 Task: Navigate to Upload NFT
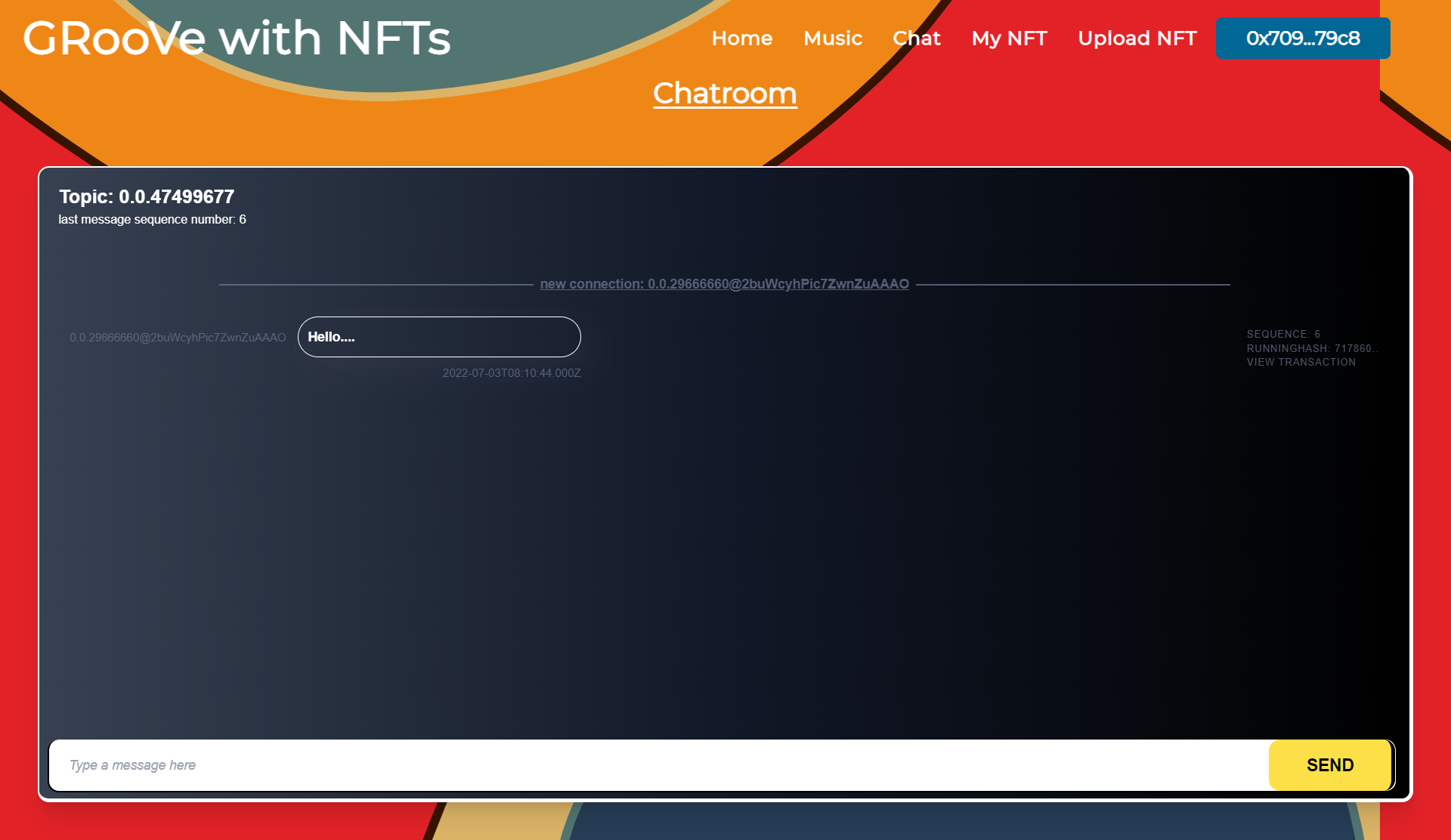click(1137, 38)
